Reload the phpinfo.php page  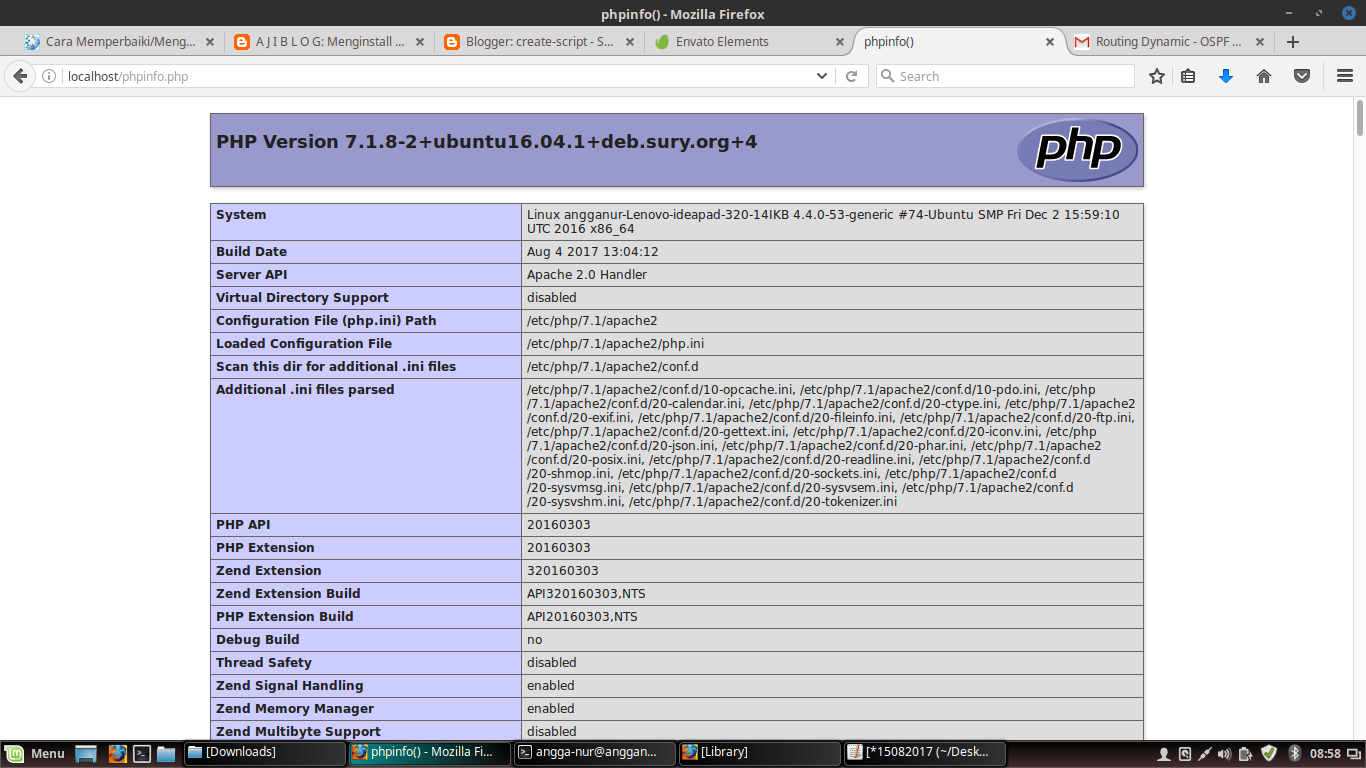(x=852, y=76)
